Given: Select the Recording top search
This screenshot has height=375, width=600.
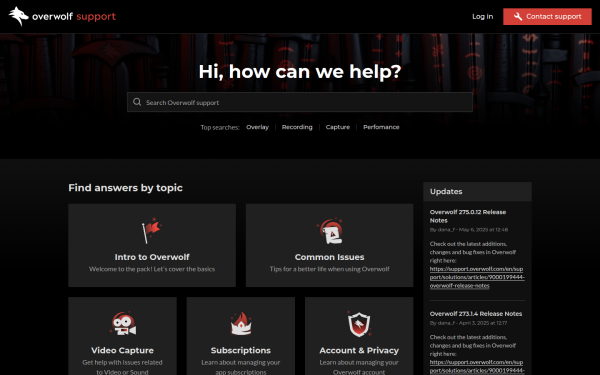Looking at the screenshot, I should (297, 127).
